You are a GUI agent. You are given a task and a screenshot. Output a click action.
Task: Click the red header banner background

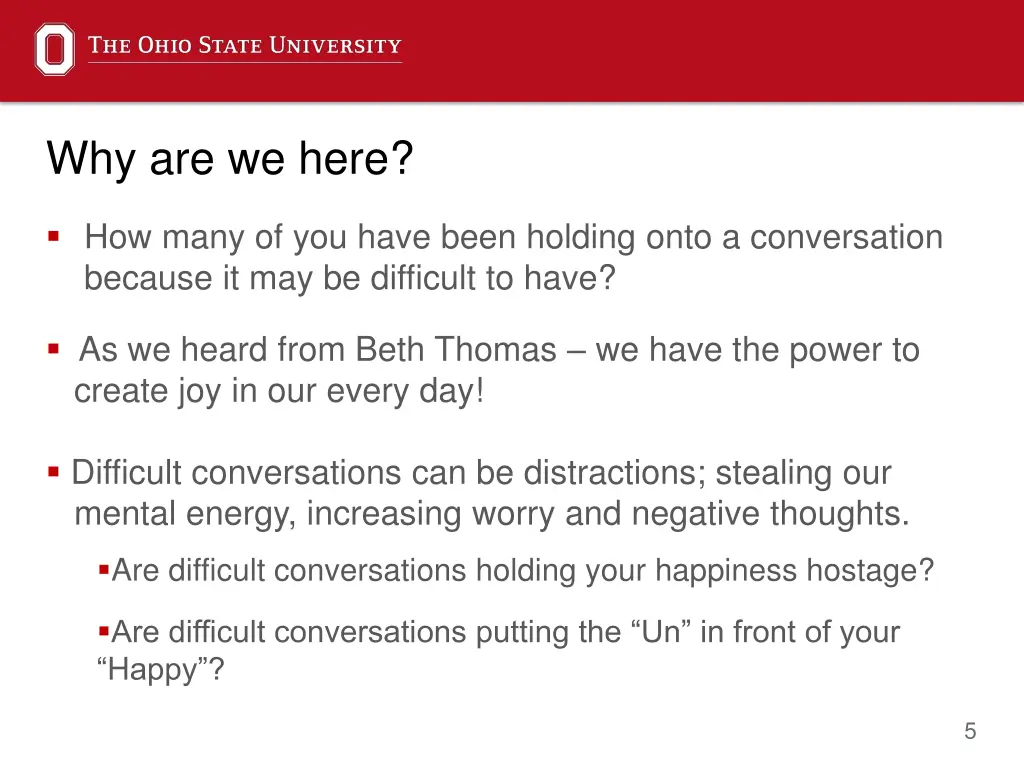point(700,50)
